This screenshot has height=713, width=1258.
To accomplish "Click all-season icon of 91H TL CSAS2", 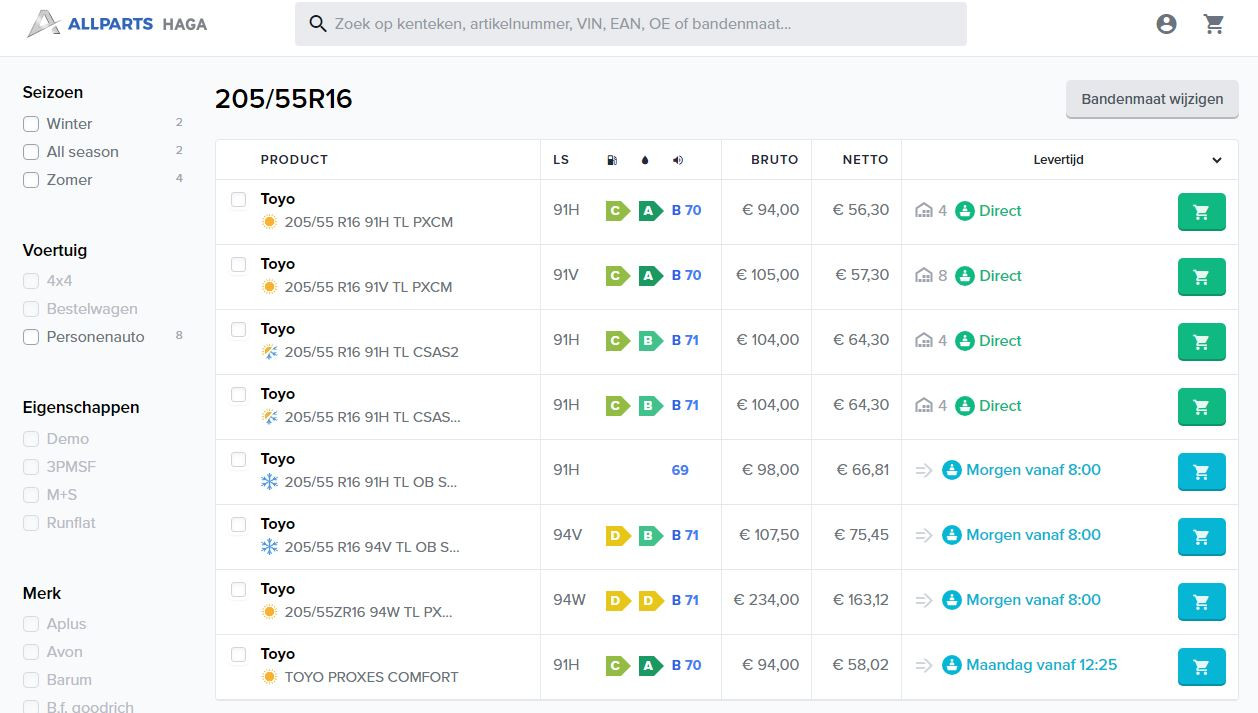I will [269, 352].
